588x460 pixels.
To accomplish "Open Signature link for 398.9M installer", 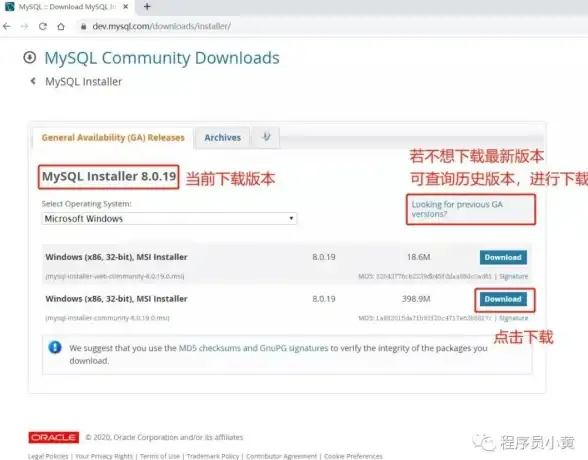I will tap(513, 318).
